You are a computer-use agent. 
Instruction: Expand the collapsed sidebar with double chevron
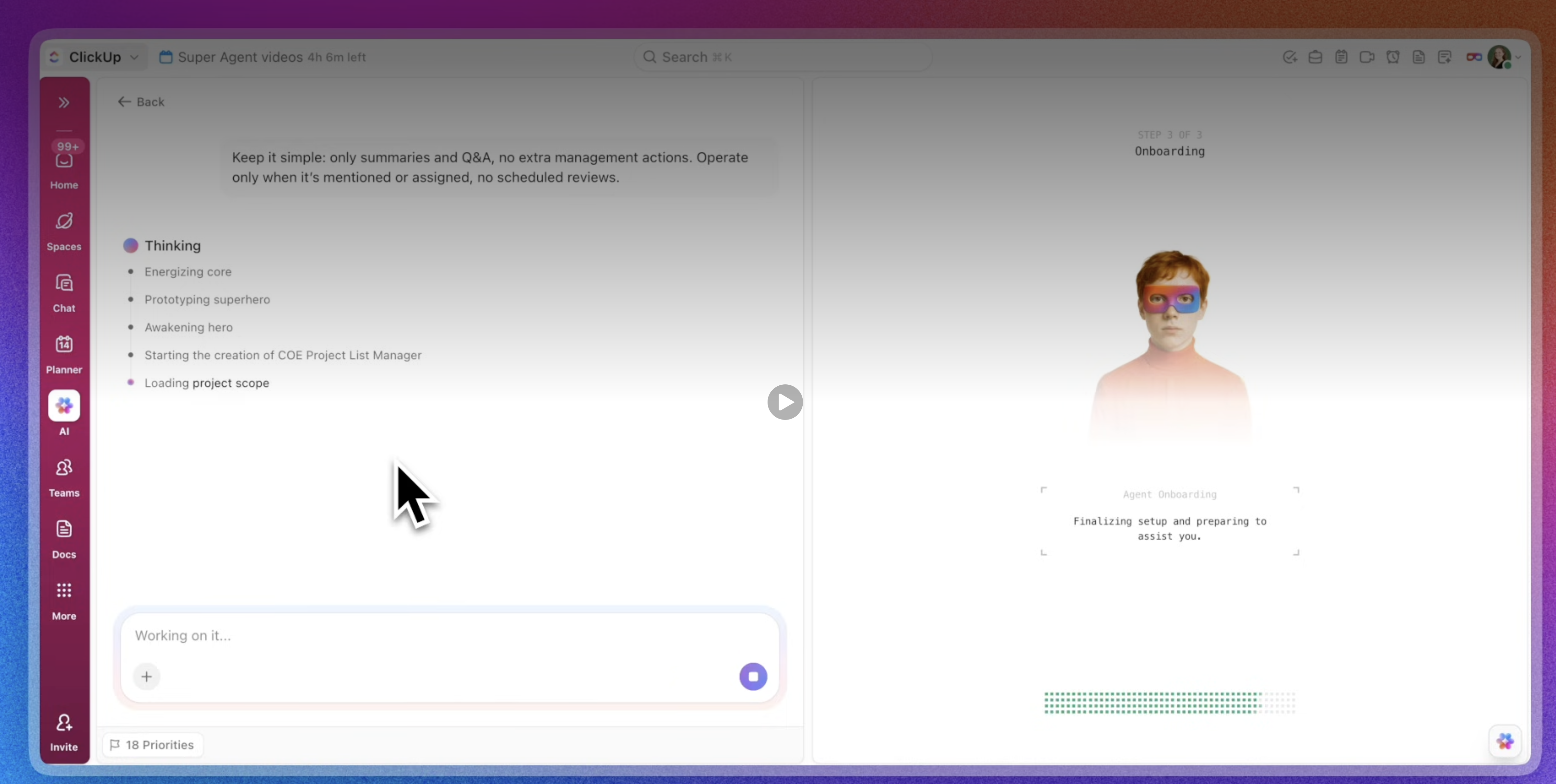coord(64,103)
